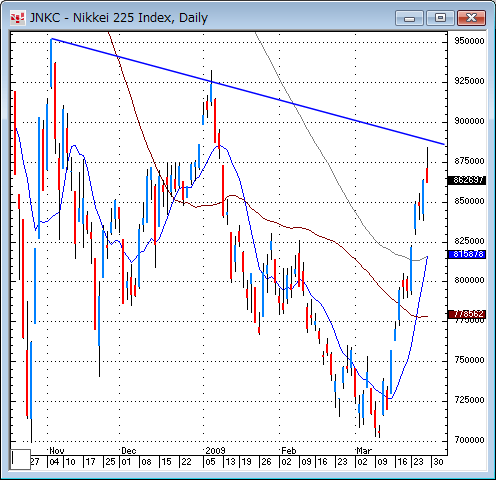Click the date label 30 on time axis
The image size is (496, 480).
click(438, 462)
